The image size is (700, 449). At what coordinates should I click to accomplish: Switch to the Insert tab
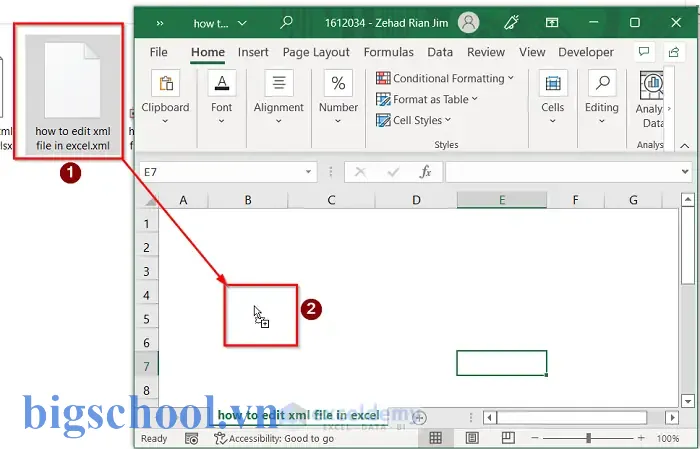[253, 52]
